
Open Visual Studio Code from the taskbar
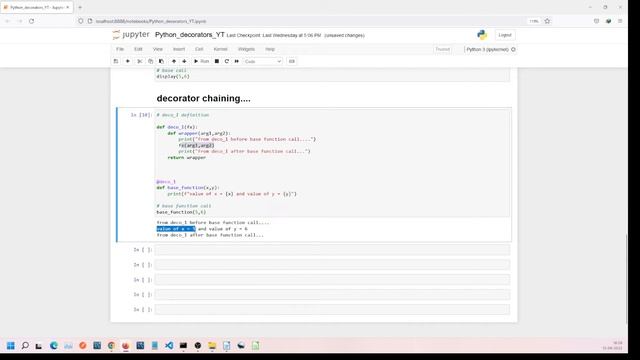pos(169,346)
